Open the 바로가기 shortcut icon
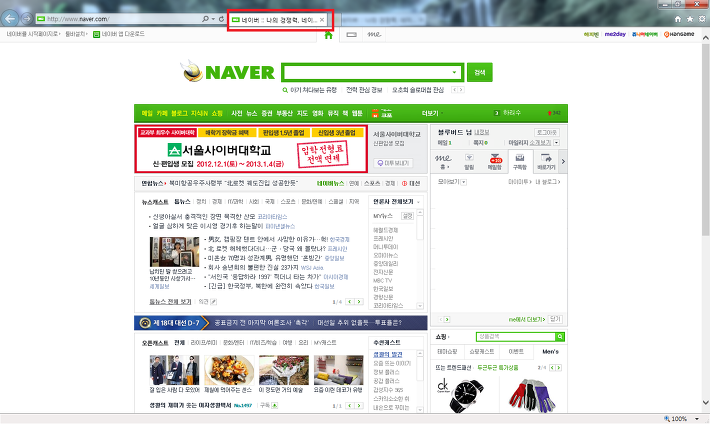The height and width of the screenshot is (424, 710). 546,161
